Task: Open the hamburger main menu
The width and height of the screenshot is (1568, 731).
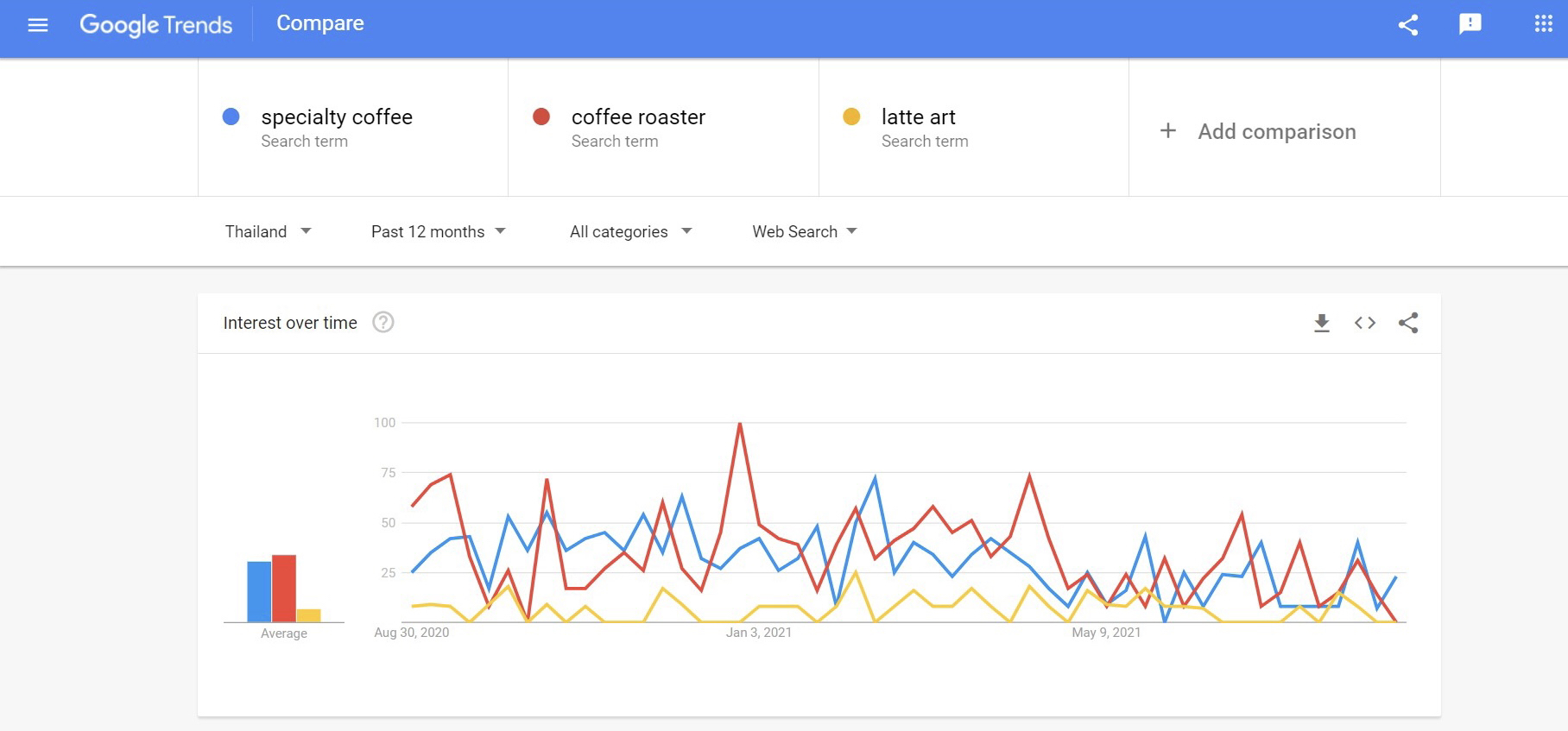Action: point(38,25)
